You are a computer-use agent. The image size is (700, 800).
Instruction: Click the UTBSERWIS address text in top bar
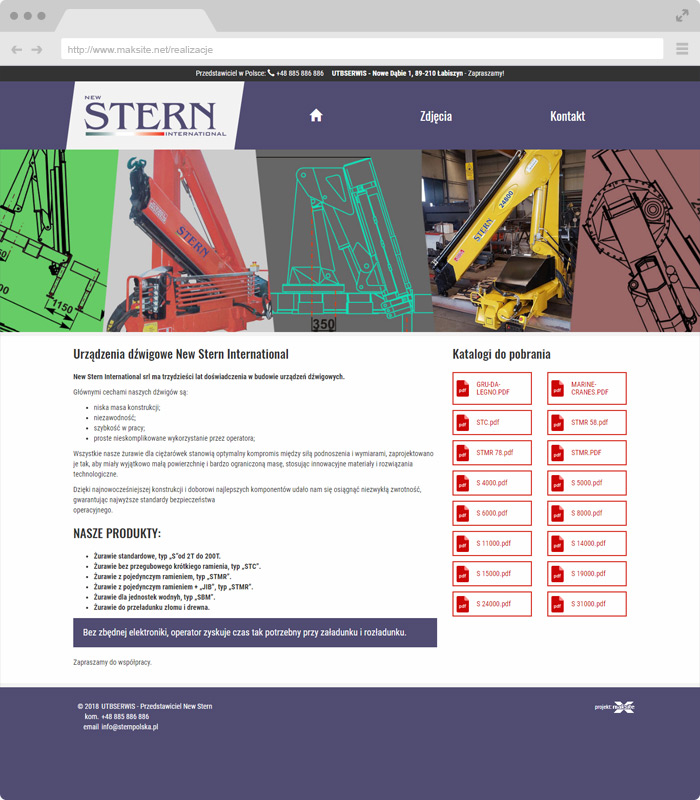(x=397, y=73)
